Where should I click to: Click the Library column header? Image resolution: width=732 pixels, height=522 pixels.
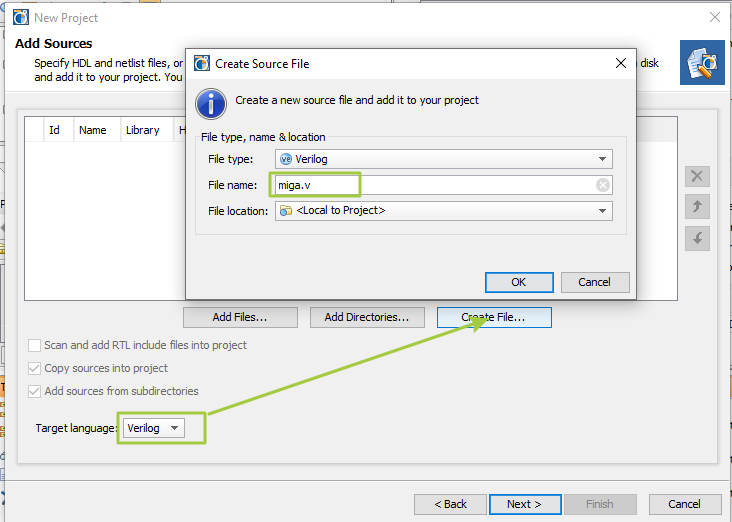tap(147, 130)
